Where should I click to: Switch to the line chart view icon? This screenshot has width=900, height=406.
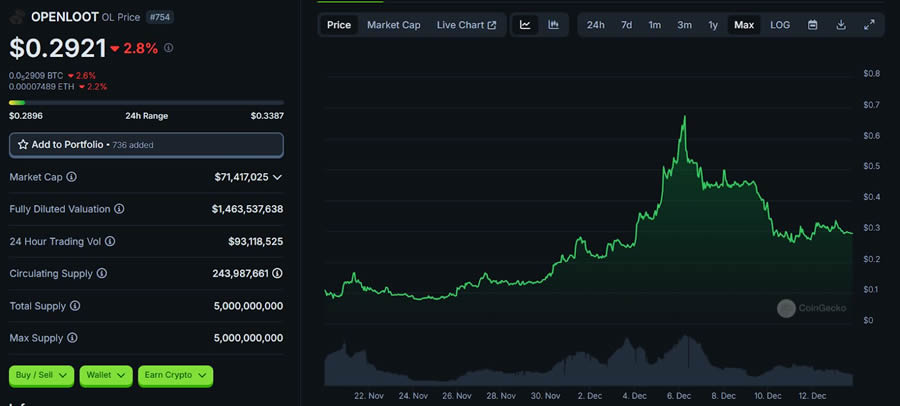coord(525,25)
